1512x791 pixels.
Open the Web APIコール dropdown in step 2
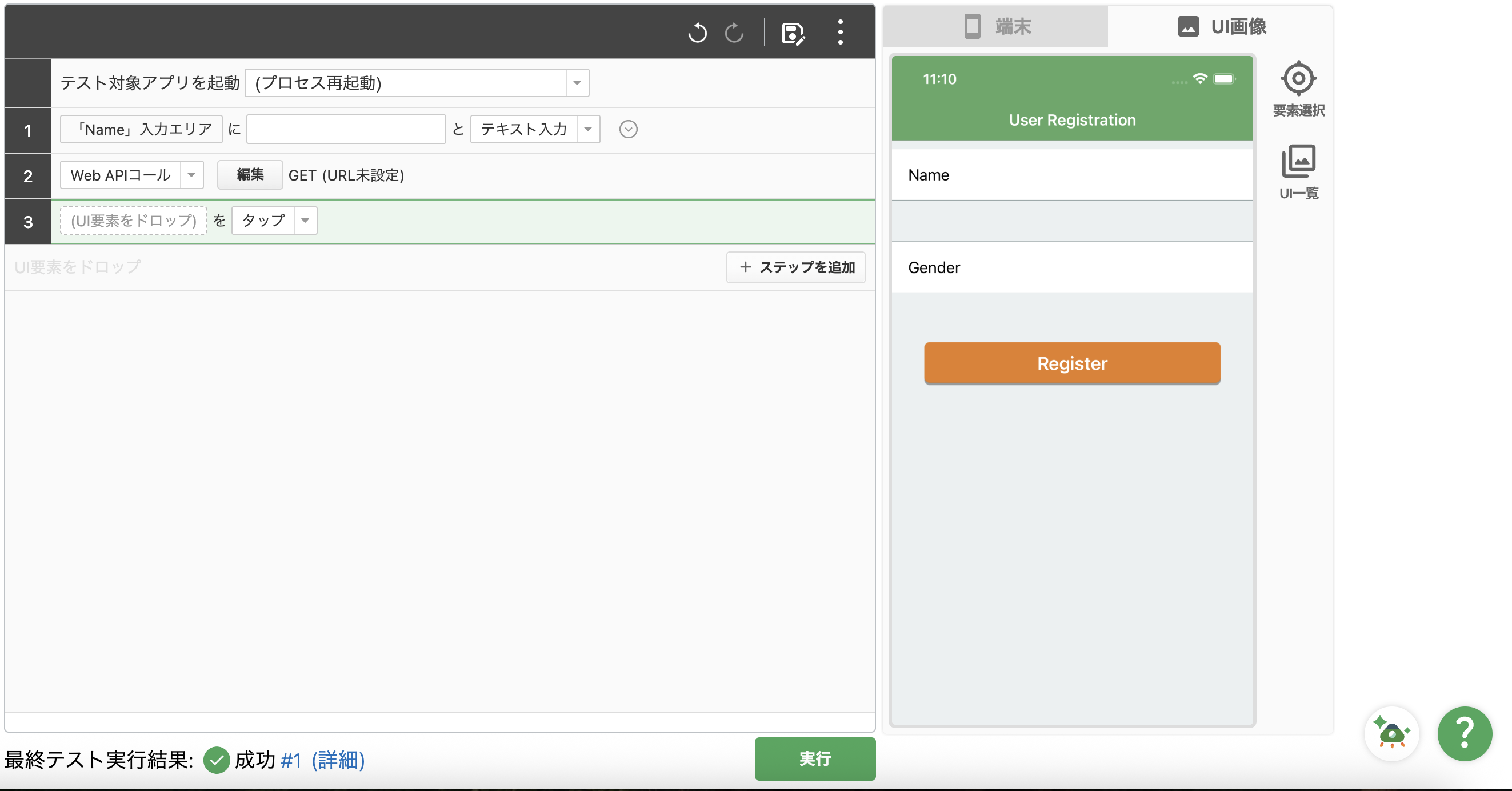(191, 174)
